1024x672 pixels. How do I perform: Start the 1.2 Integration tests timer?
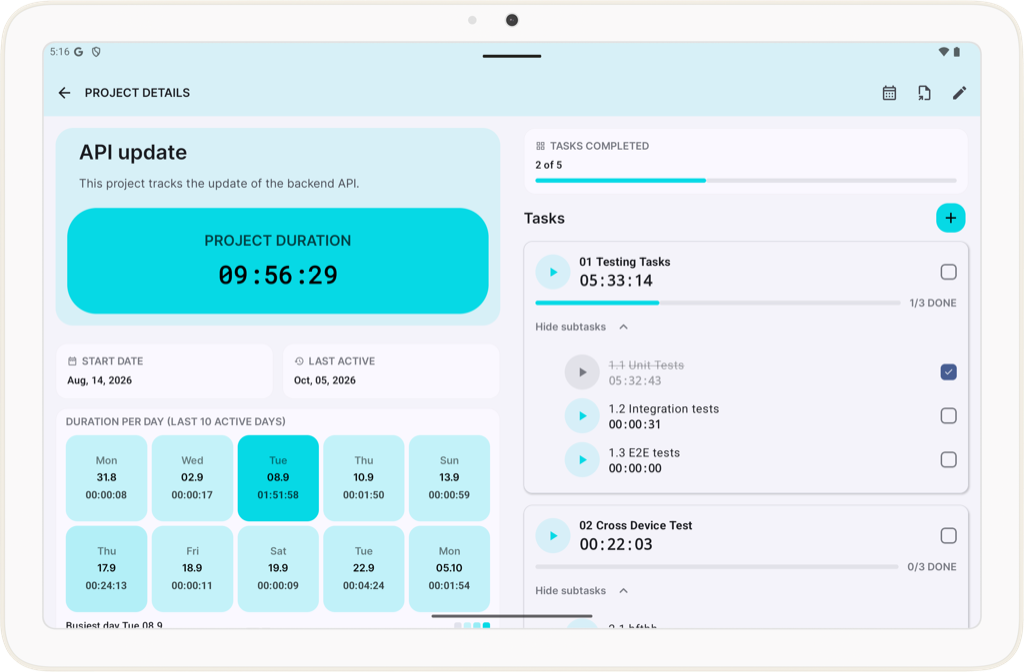[582, 416]
